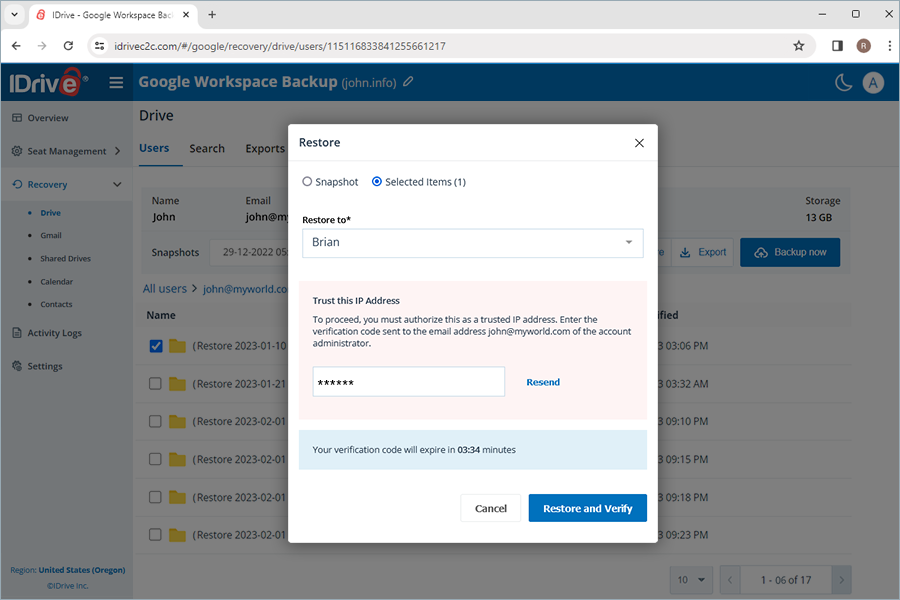Open the browser side panel icon
Screen dimensions: 900x600
click(837, 46)
